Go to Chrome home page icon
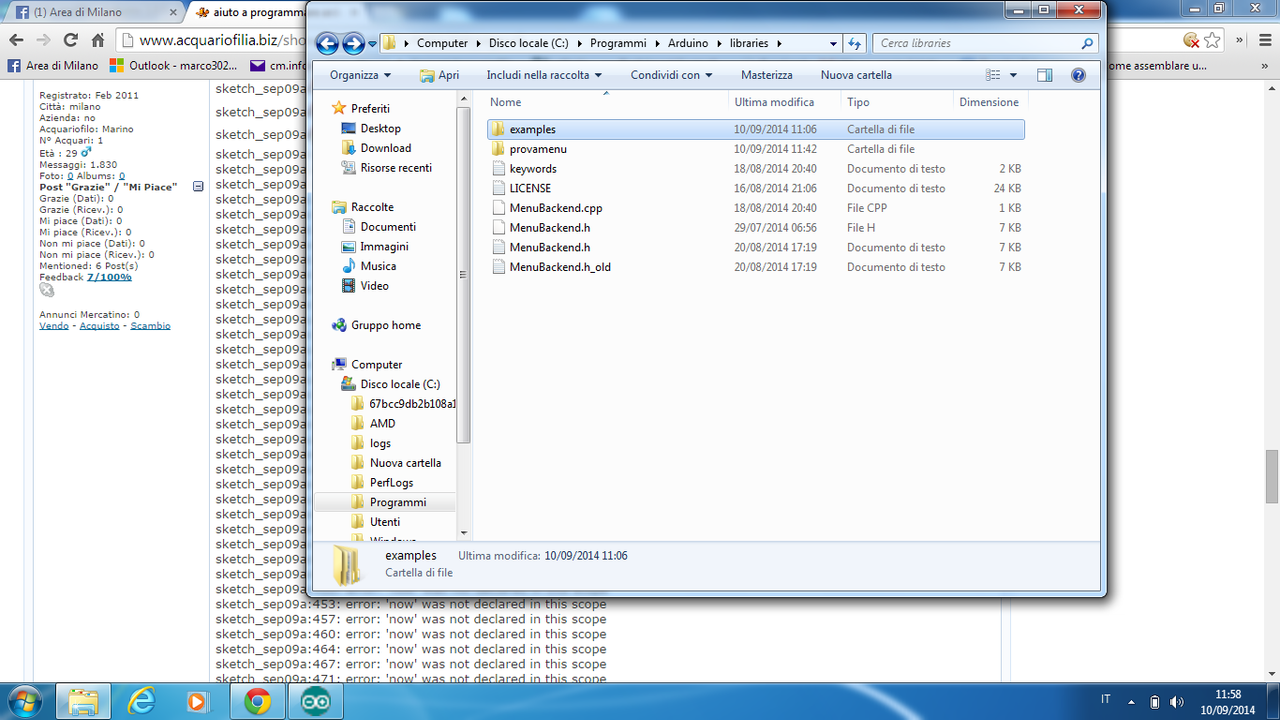The width and height of the screenshot is (1280, 720). point(98,40)
